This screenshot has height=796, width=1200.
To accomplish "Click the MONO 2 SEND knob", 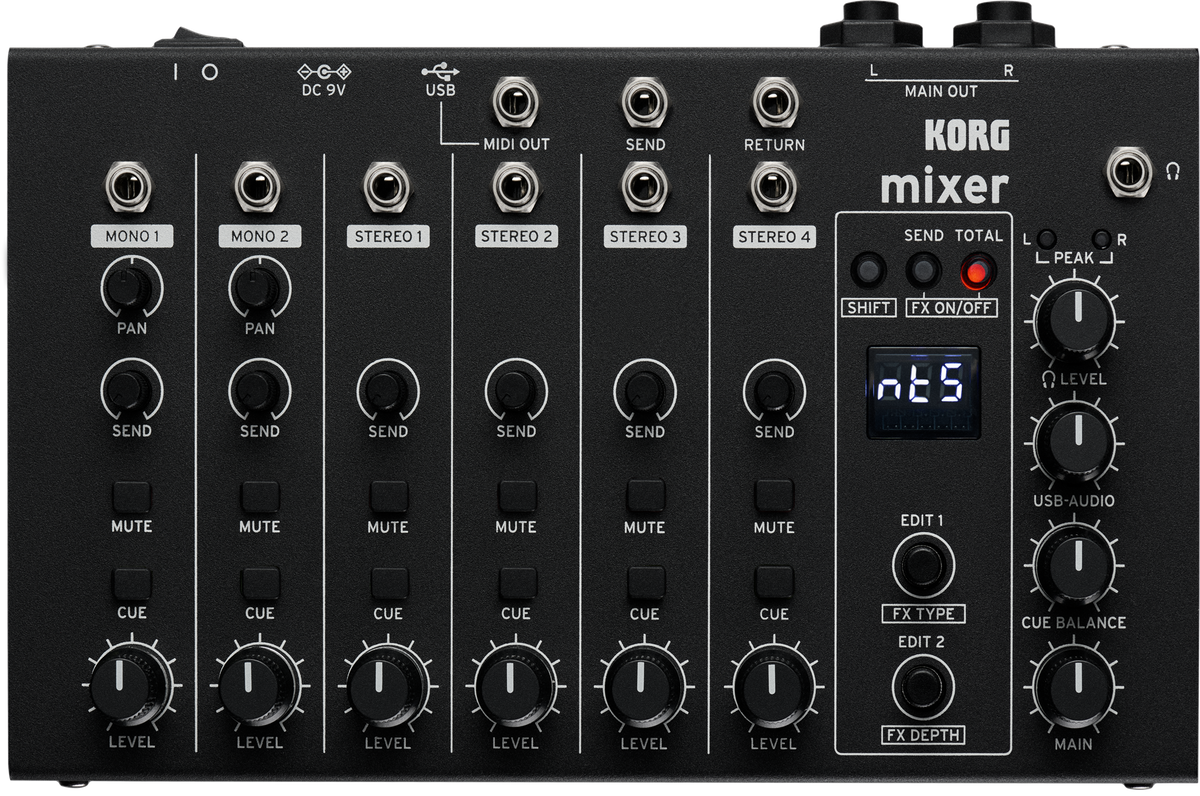I will pyautogui.click(x=259, y=390).
